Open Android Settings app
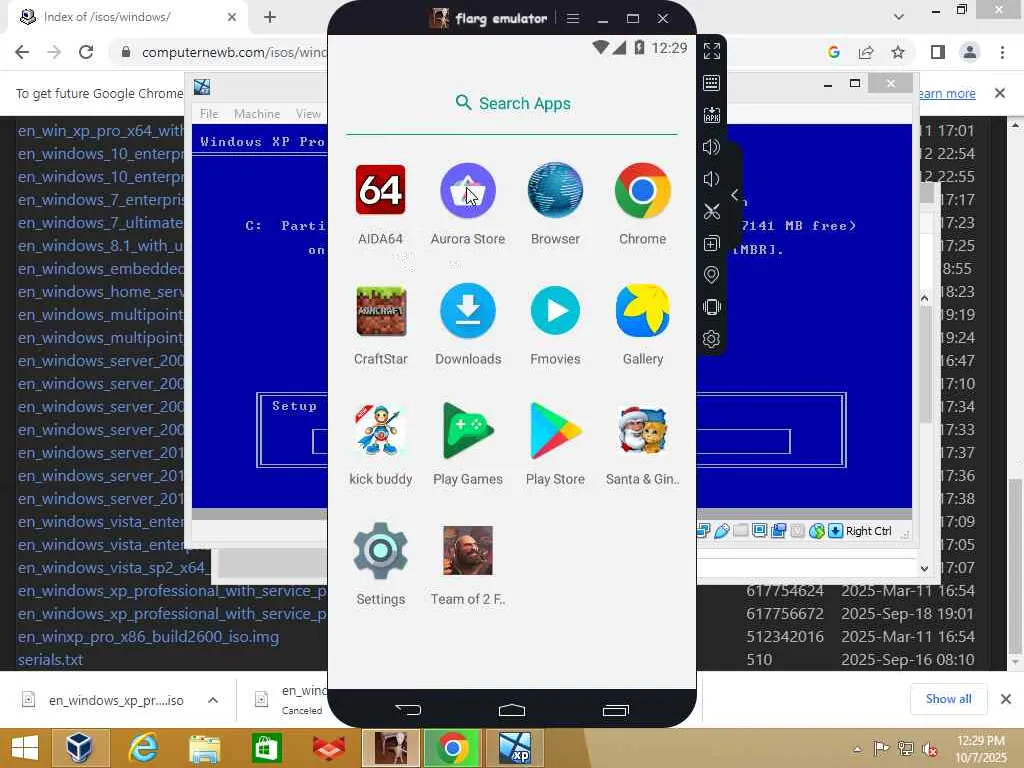 point(380,551)
